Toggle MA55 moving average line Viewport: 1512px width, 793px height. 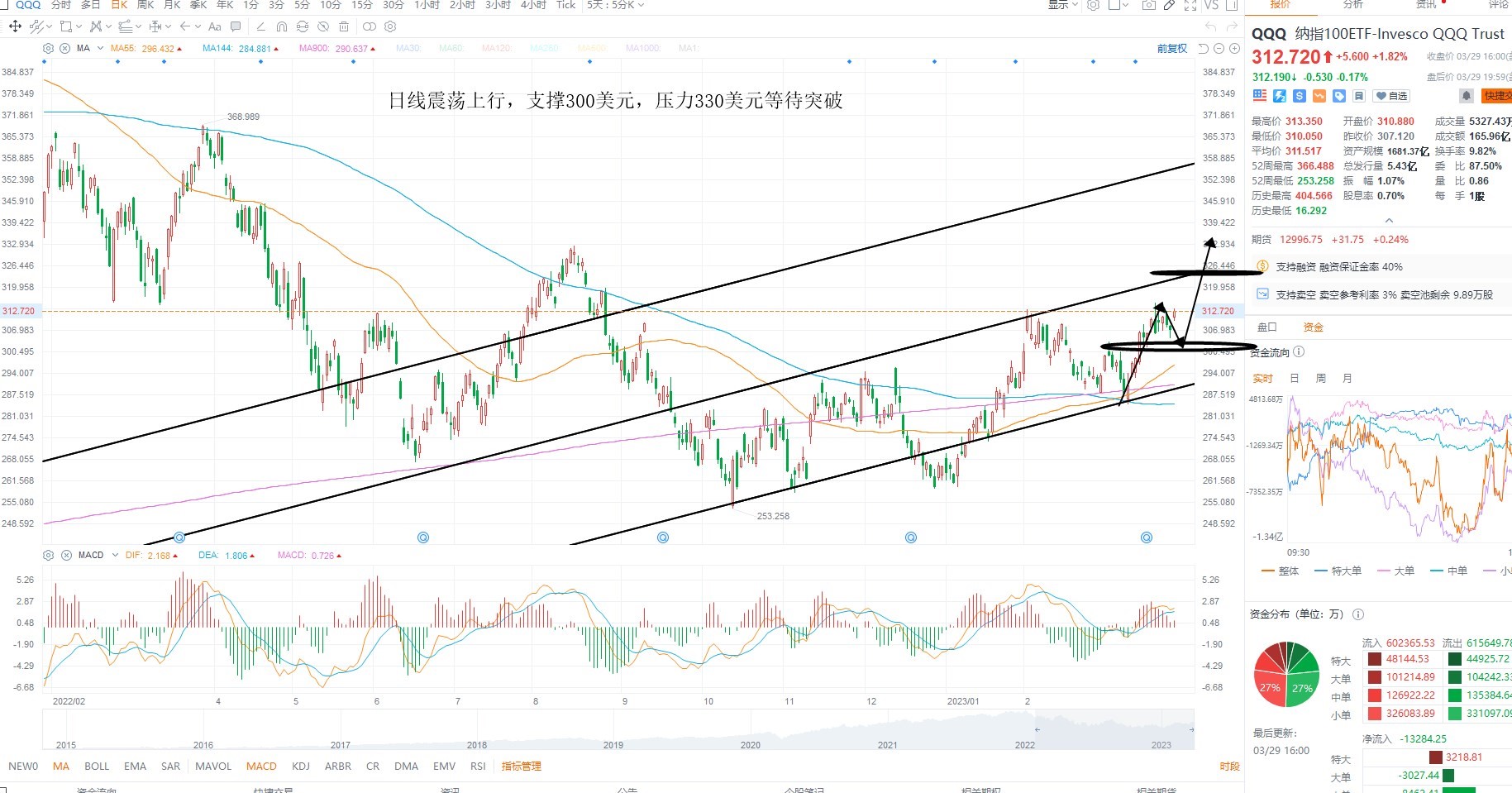click(146, 48)
